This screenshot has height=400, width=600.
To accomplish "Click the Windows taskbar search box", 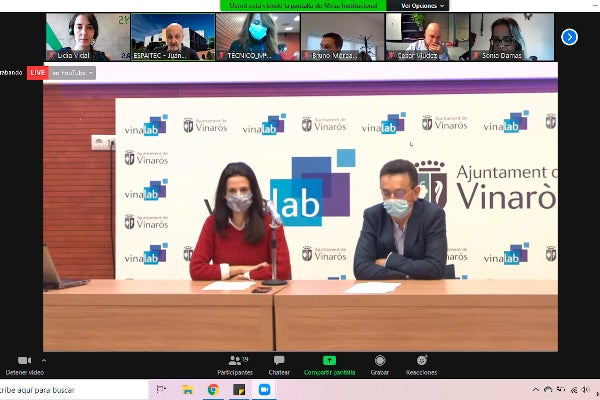I will (x=74, y=390).
